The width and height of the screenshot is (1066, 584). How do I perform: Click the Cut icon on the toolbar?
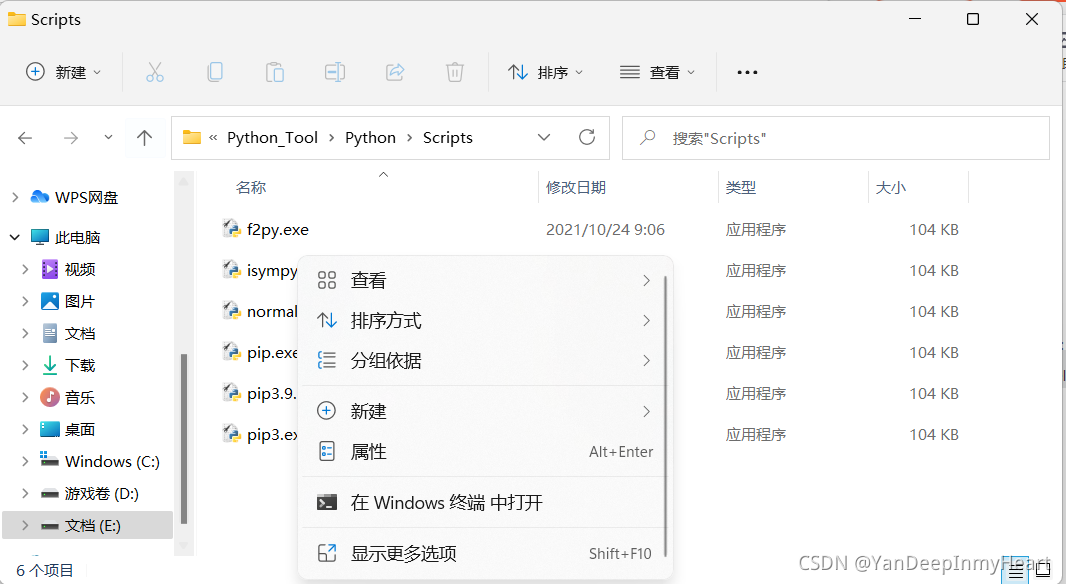tap(155, 71)
